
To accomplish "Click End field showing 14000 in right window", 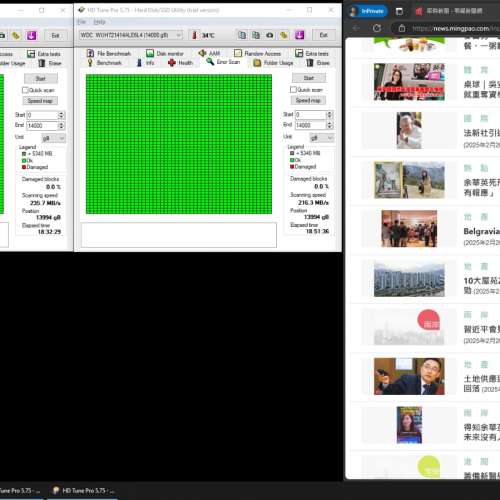I will tap(311, 125).
